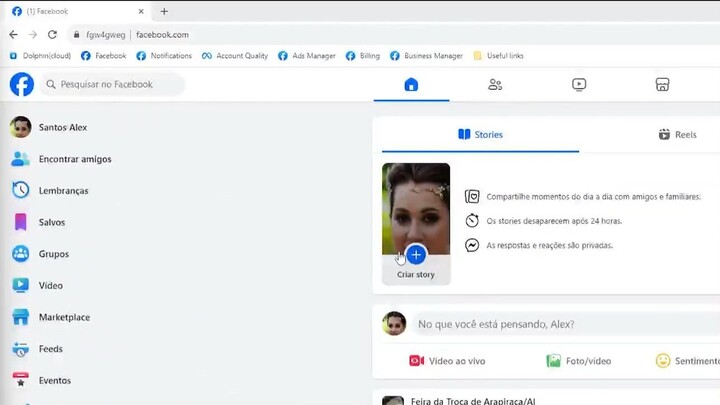Click the browser forward arrow
720x405 pixels.
pos(33,34)
